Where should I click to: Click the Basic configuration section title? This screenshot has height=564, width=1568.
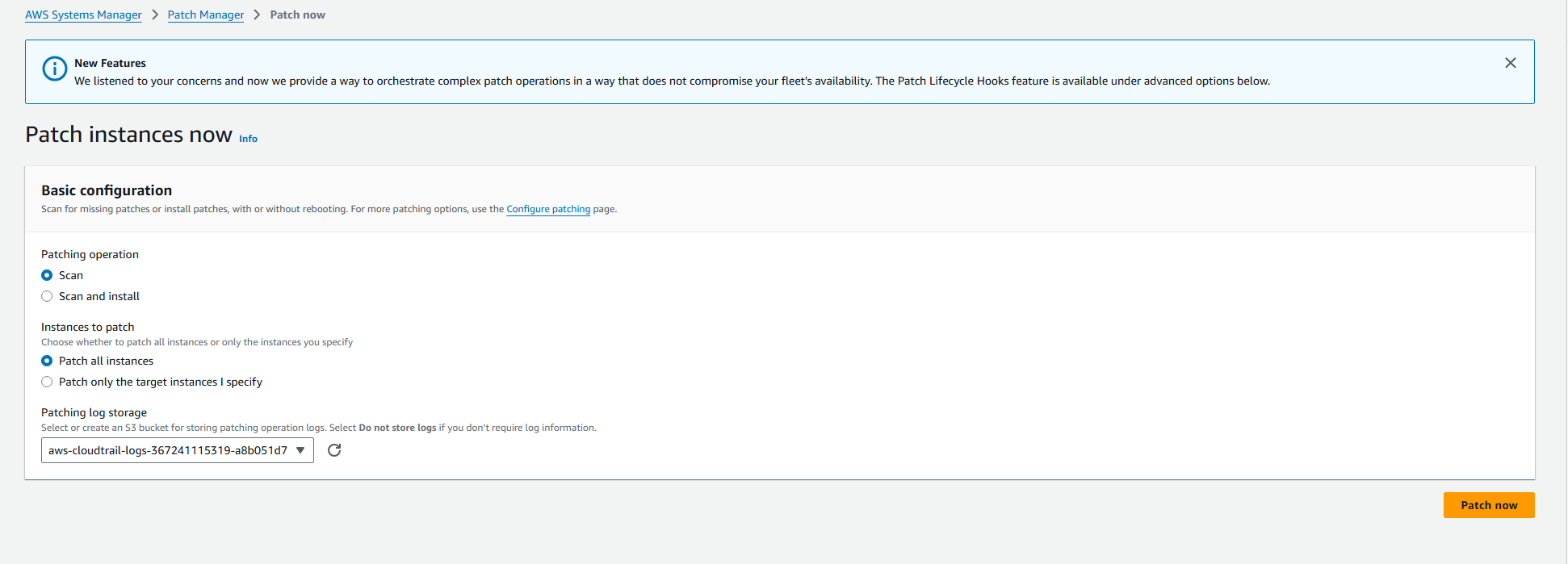(107, 190)
